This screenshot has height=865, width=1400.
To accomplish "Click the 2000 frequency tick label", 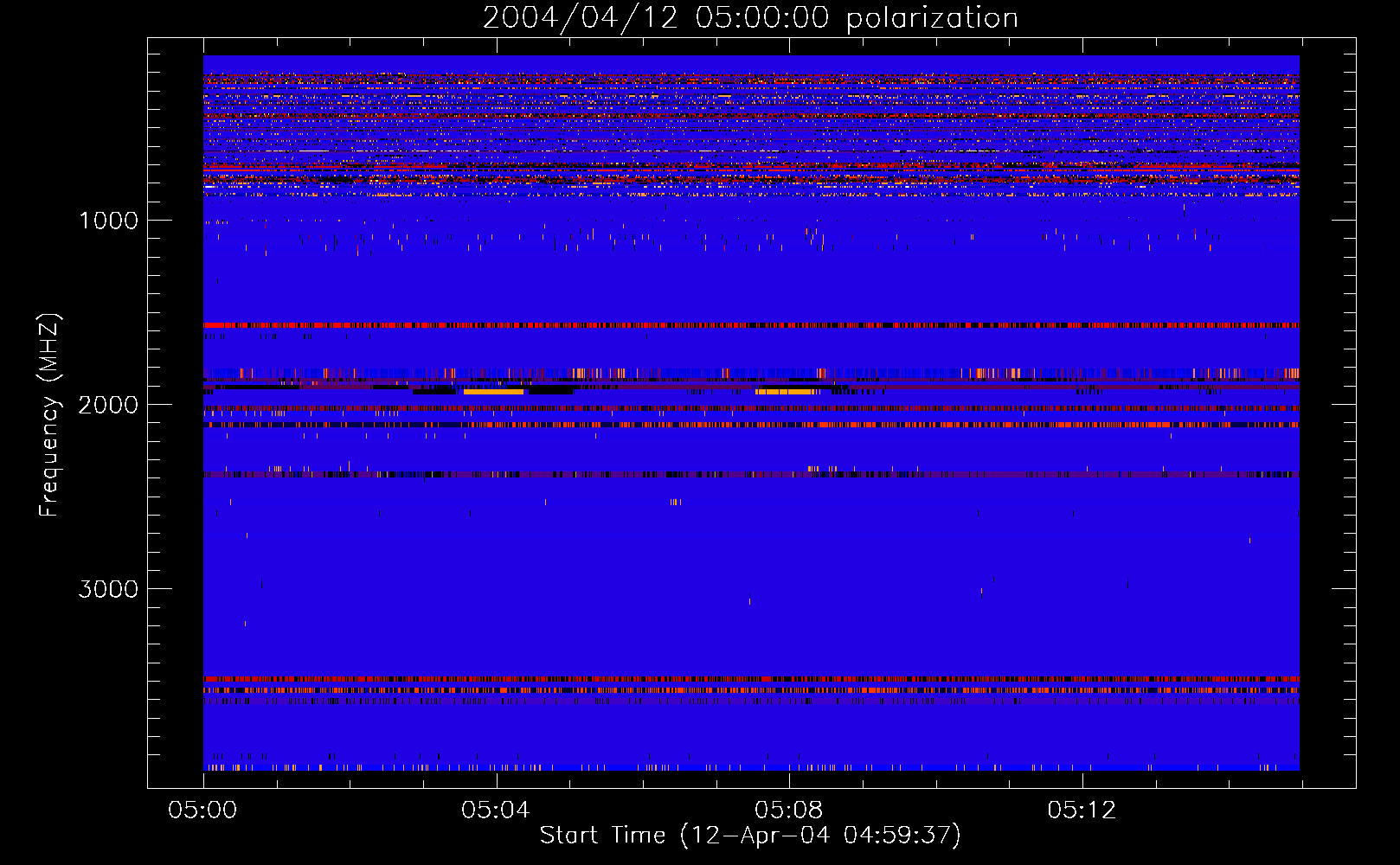I will [108, 405].
